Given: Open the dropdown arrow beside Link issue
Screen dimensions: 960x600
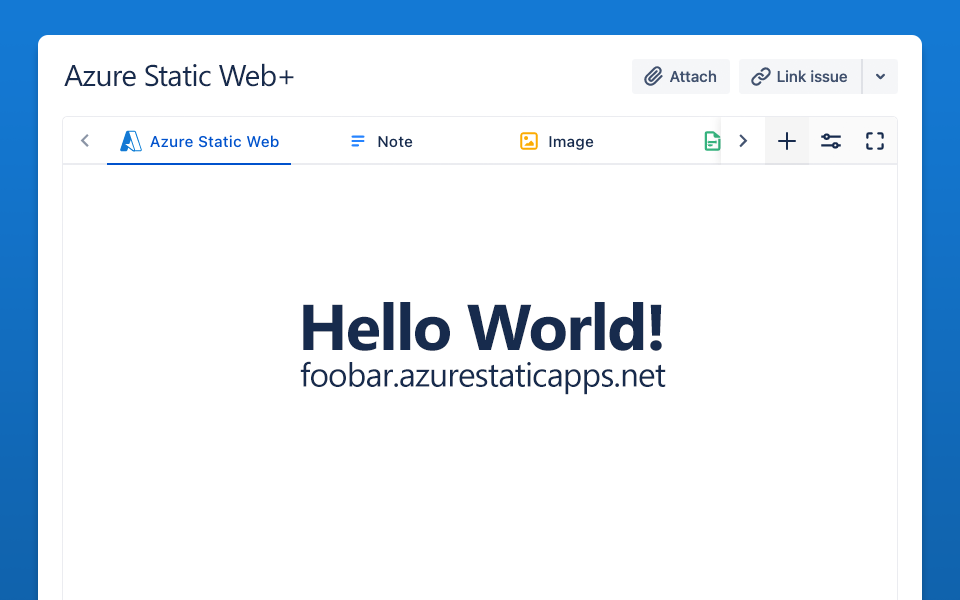Looking at the screenshot, I should (880, 77).
